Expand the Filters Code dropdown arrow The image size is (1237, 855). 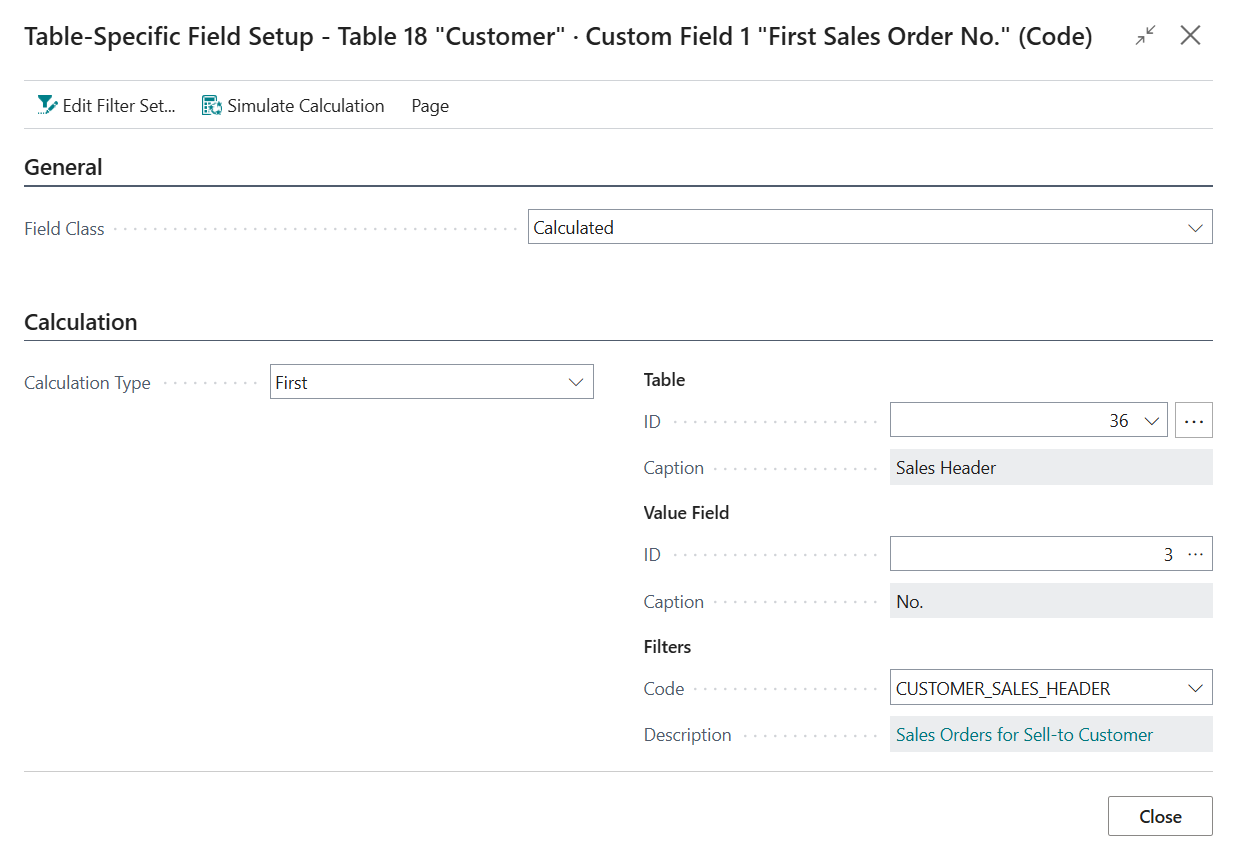click(1194, 688)
